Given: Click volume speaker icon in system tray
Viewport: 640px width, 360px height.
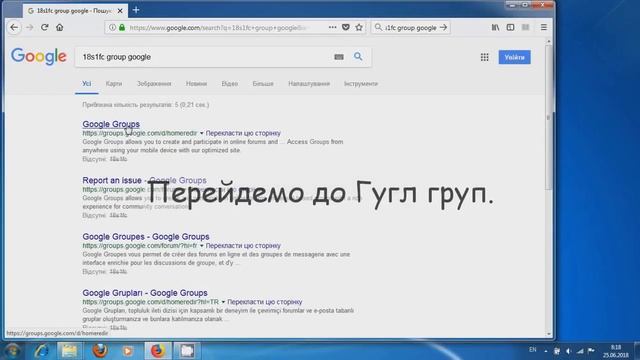Looking at the screenshot, I should 568,351.
